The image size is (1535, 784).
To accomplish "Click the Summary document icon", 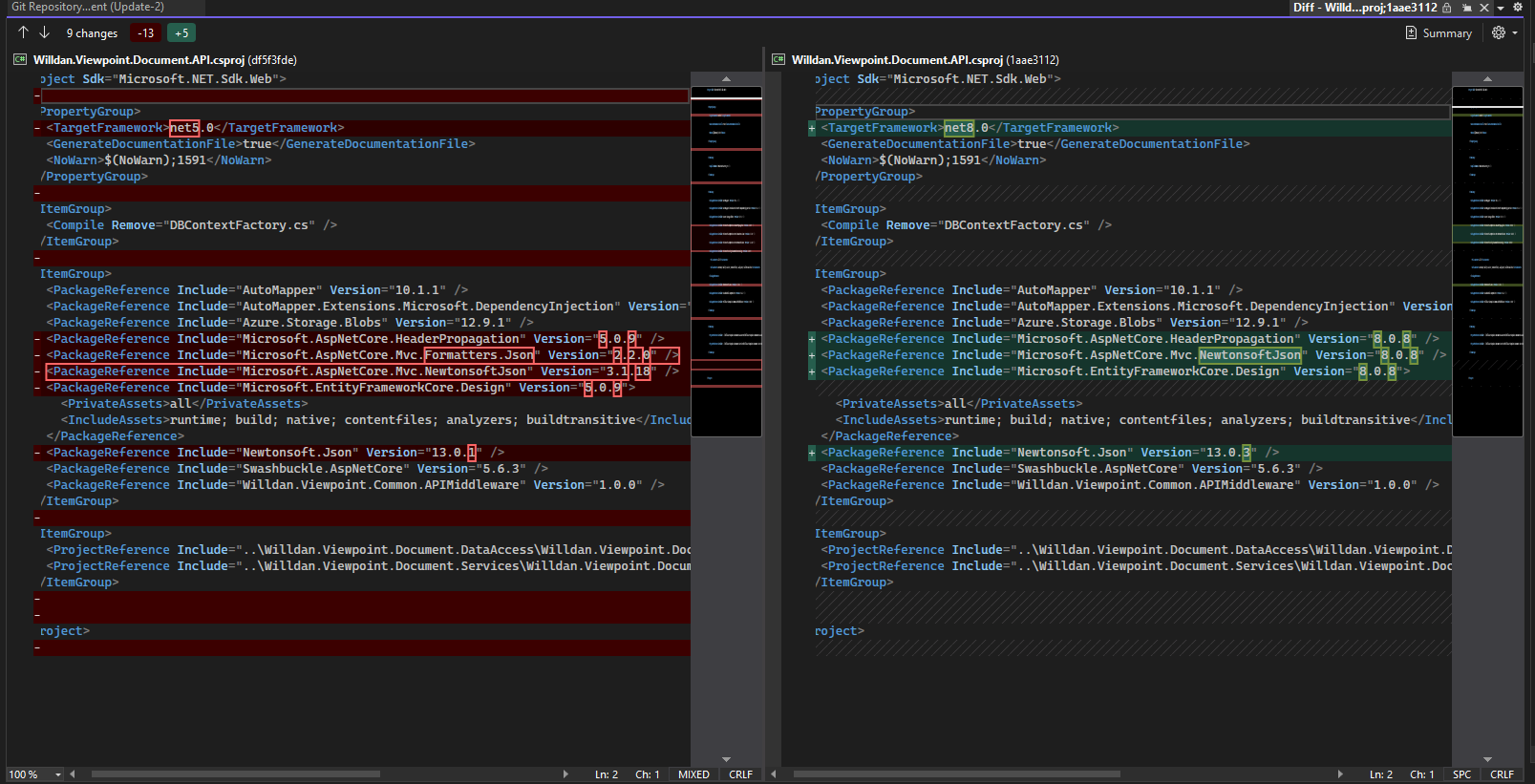I will click(1411, 32).
